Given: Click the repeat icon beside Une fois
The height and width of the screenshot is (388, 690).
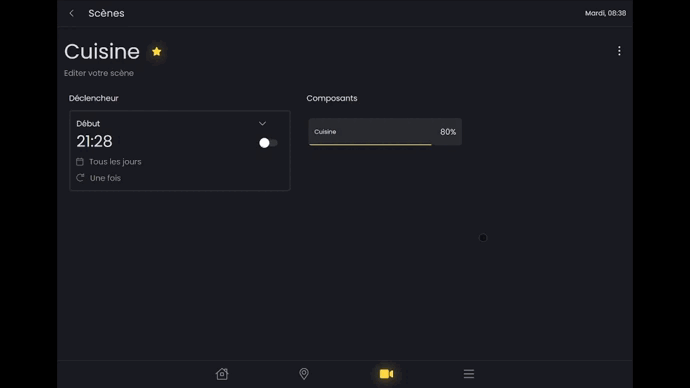Looking at the screenshot, I should [x=80, y=178].
